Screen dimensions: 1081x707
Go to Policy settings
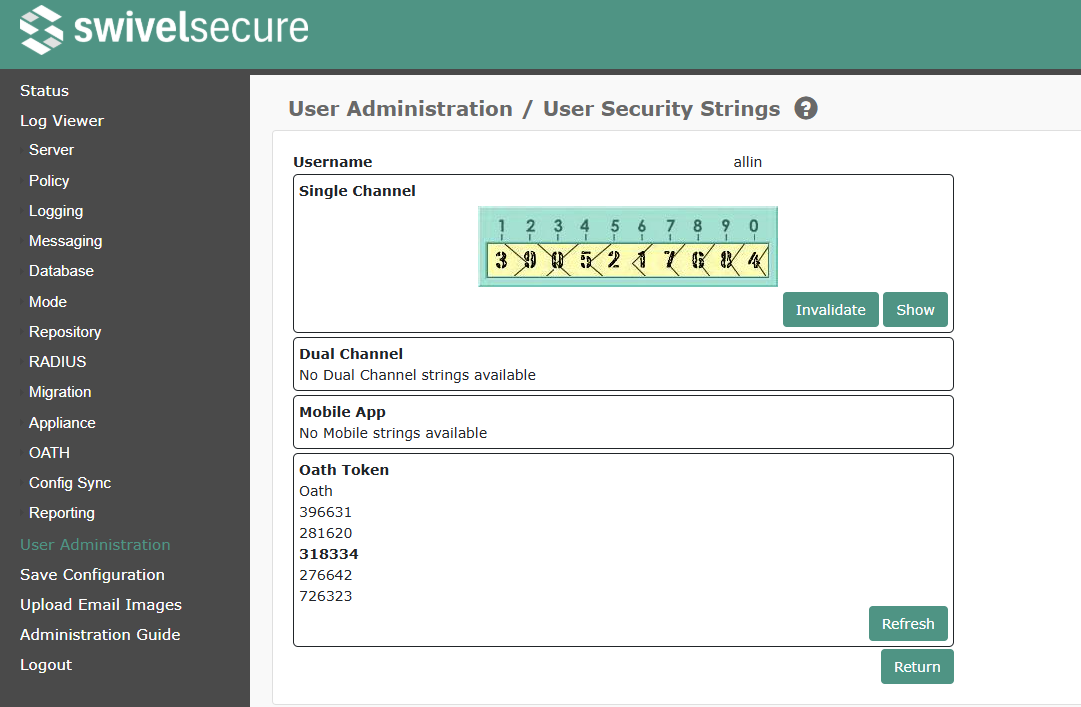click(x=49, y=181)
